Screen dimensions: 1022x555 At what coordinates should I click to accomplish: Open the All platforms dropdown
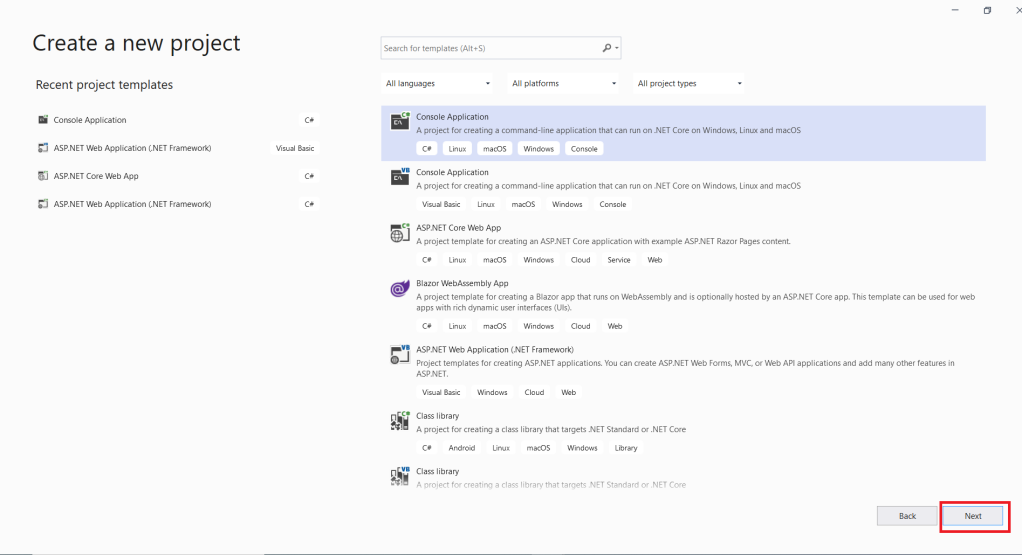point(564,84)
